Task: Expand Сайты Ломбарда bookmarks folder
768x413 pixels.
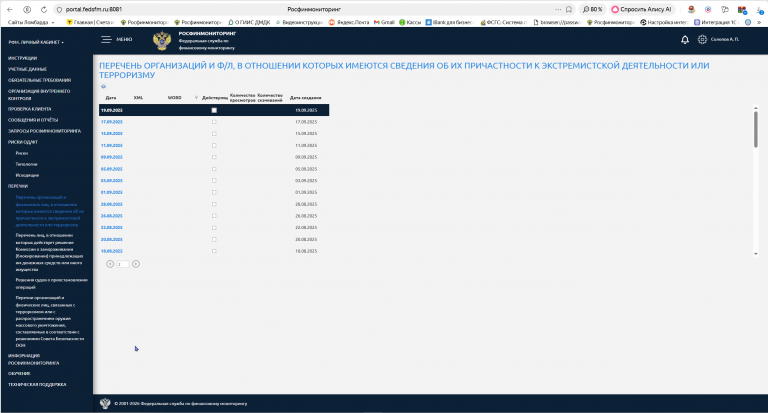Action: (31, 22)
